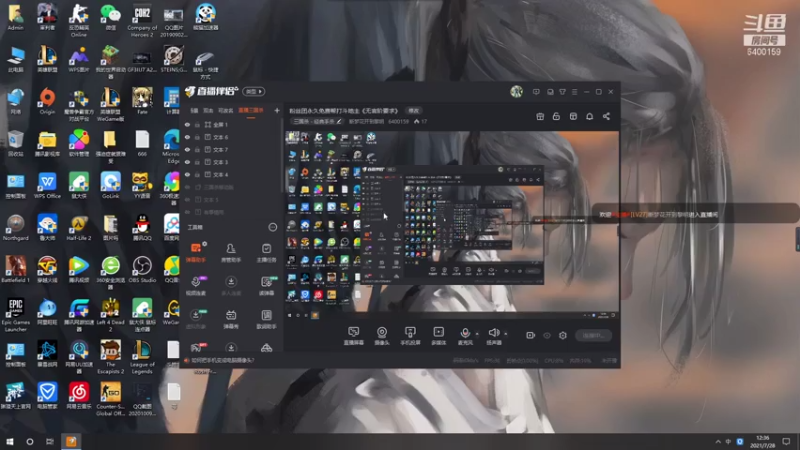
Task: Add a new scene with plus button
Action: [277, 110]
